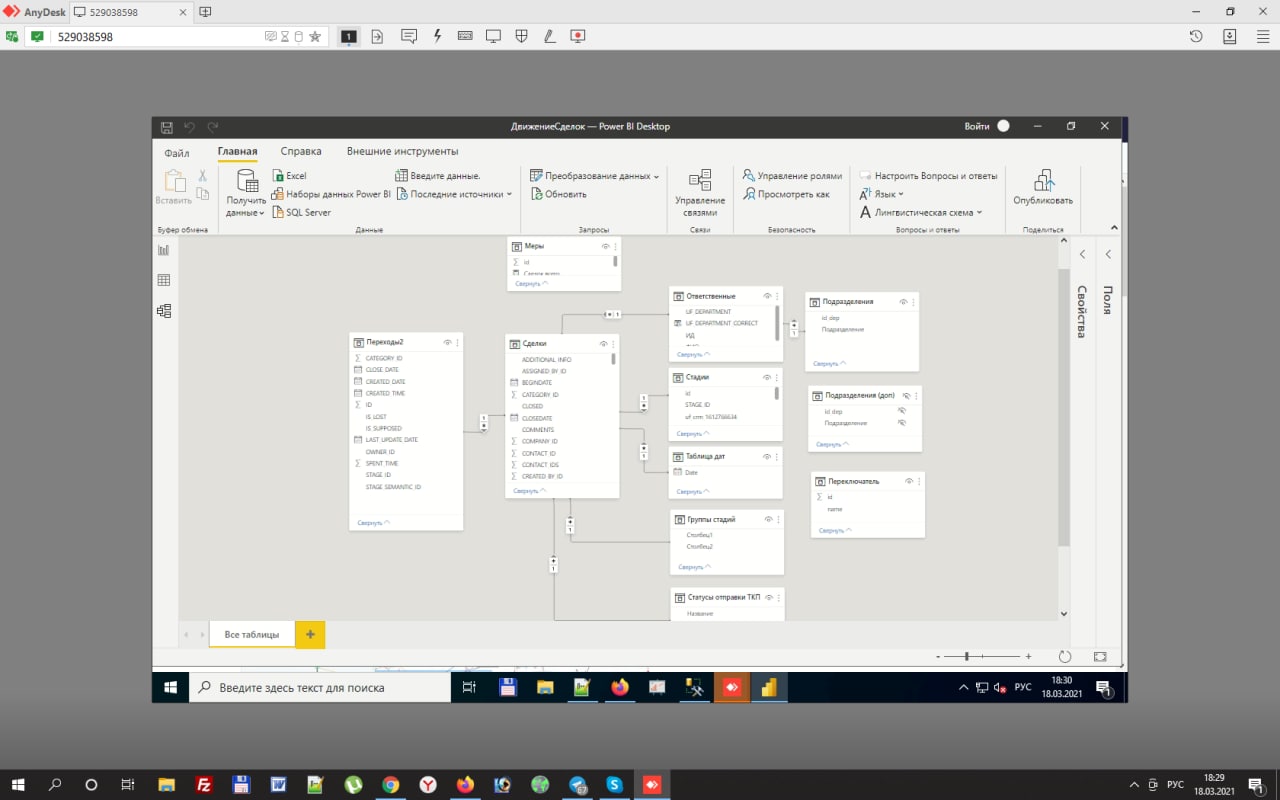Open Наборы данных Power BI
This screenshot has height=800, width=1280.
(331, 194)
